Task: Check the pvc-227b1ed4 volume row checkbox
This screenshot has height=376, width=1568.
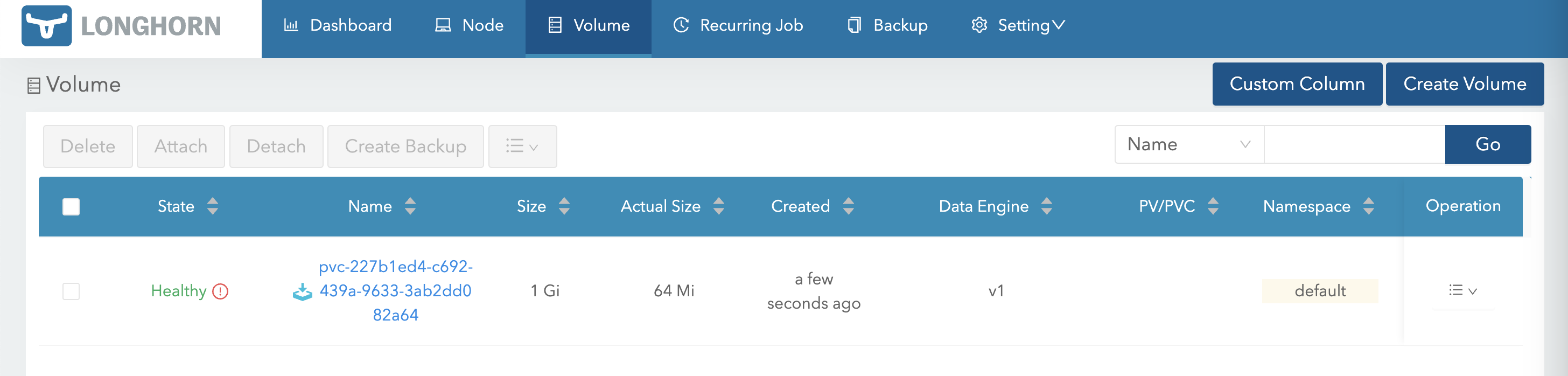Action: [71, 291]
